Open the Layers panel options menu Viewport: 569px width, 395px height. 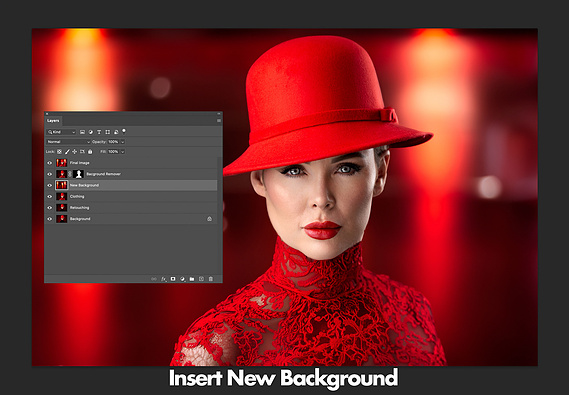219,120
